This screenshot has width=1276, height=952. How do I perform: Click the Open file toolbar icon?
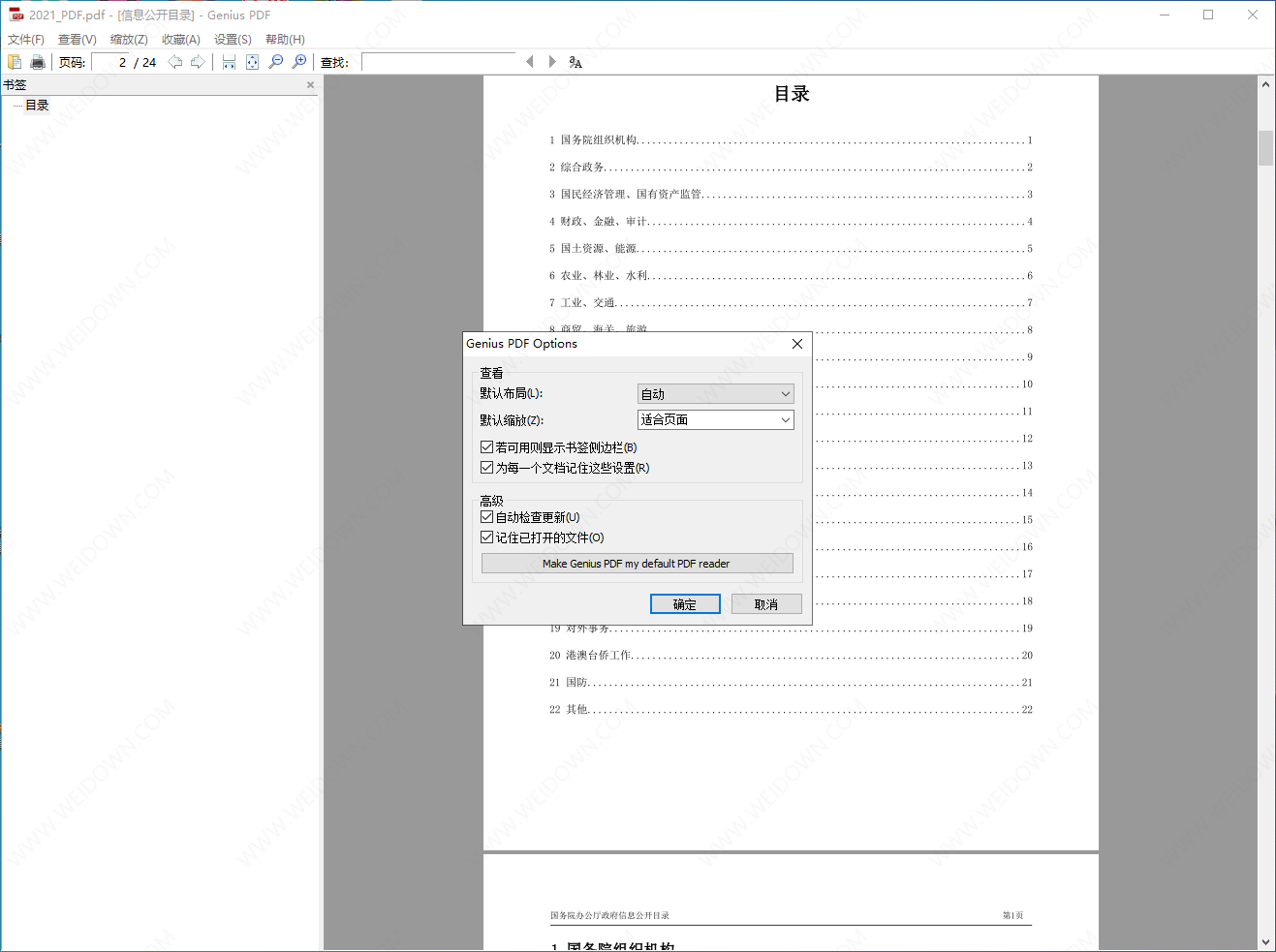[x=15, y=62]
